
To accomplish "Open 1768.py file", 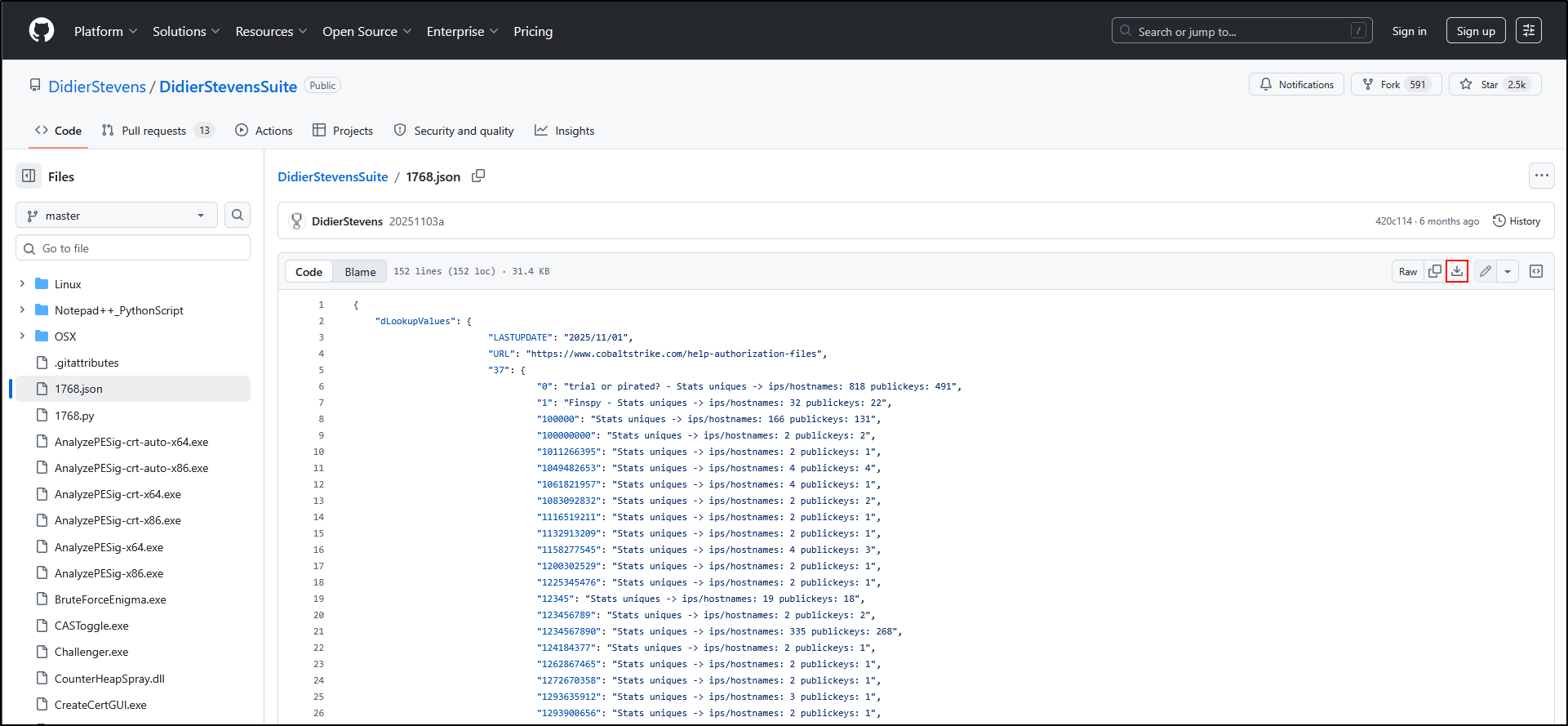I will 74,416.
